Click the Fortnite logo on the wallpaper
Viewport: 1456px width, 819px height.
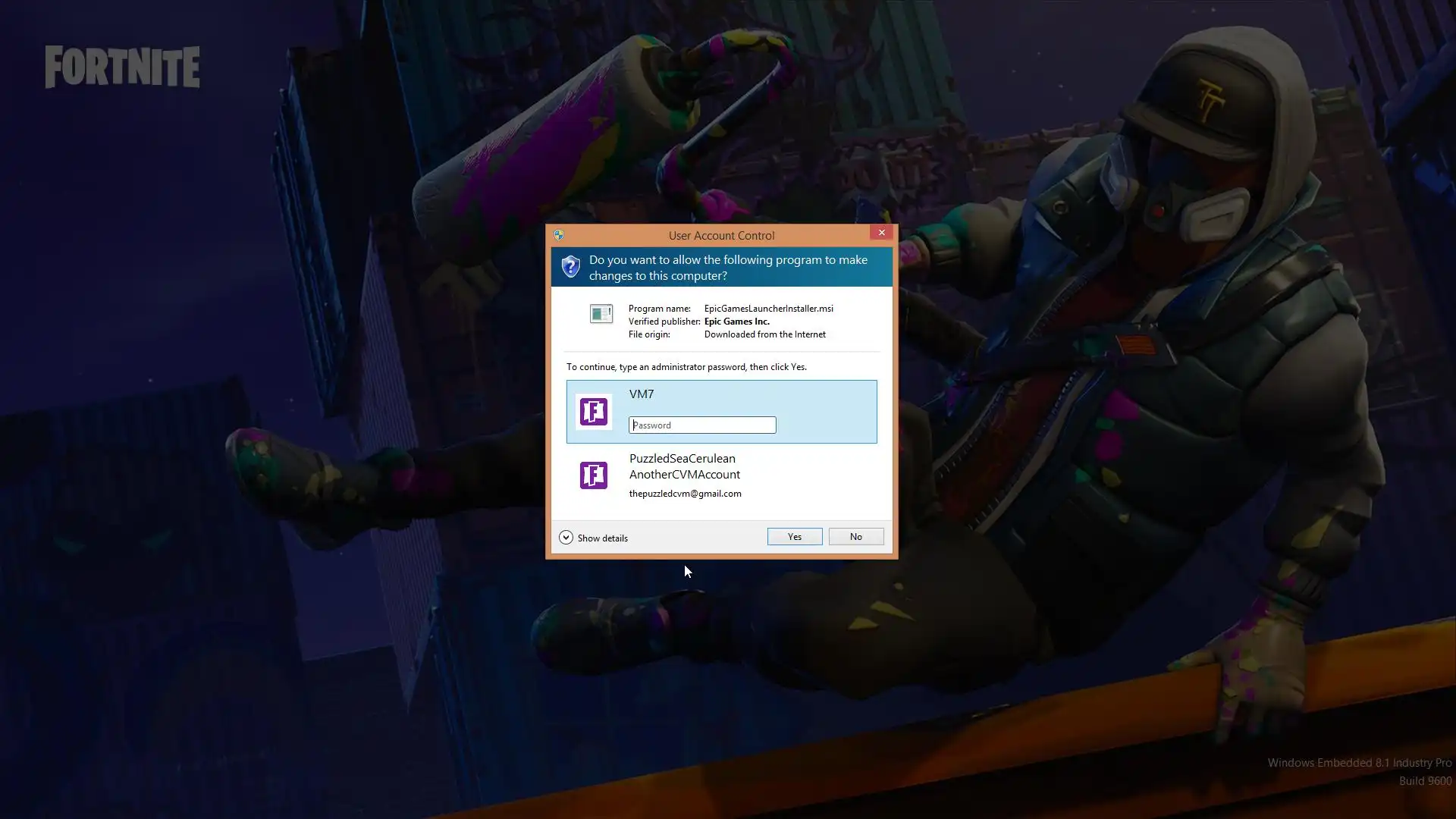123,67
